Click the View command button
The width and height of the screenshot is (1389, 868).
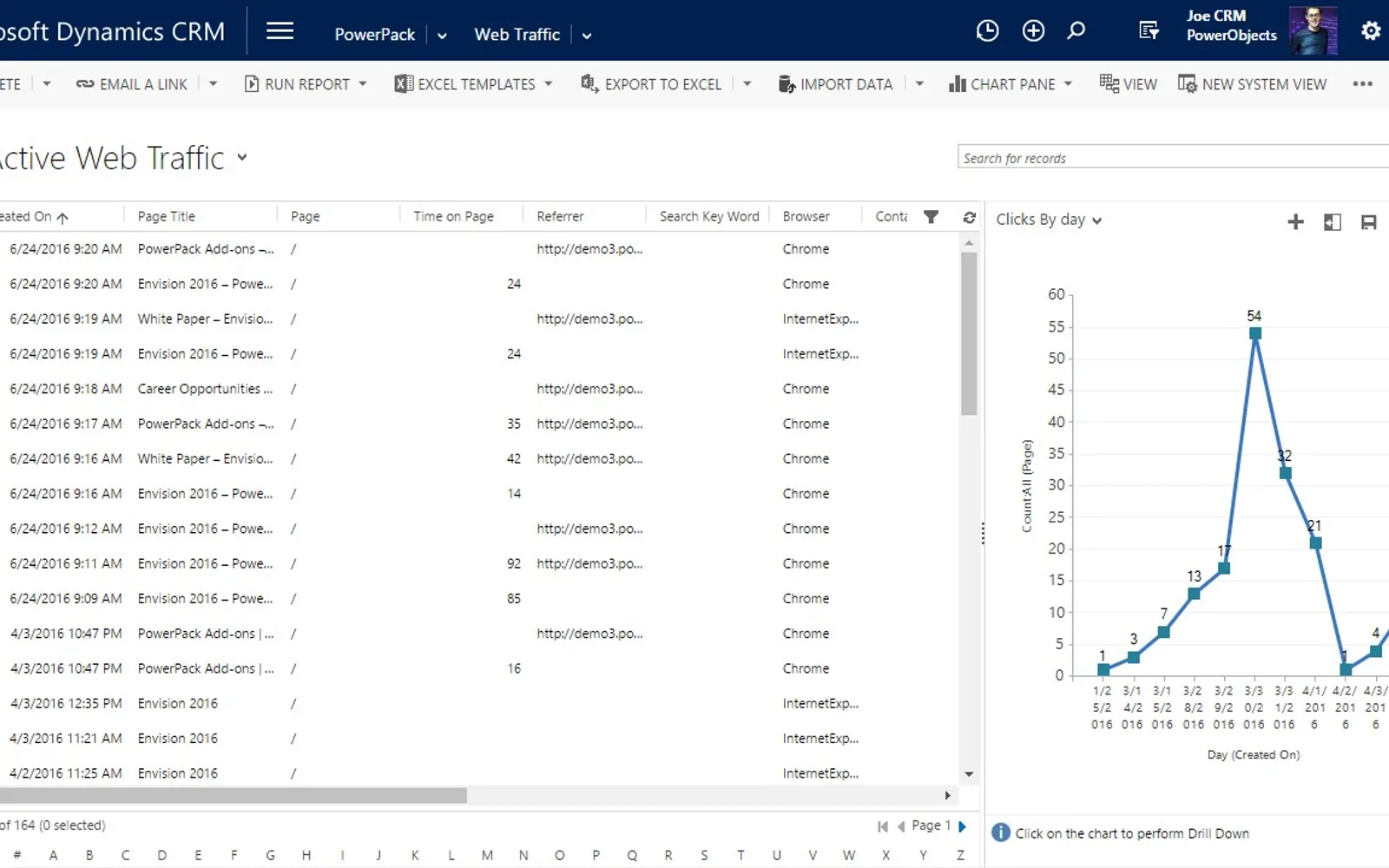[1128, 84]
